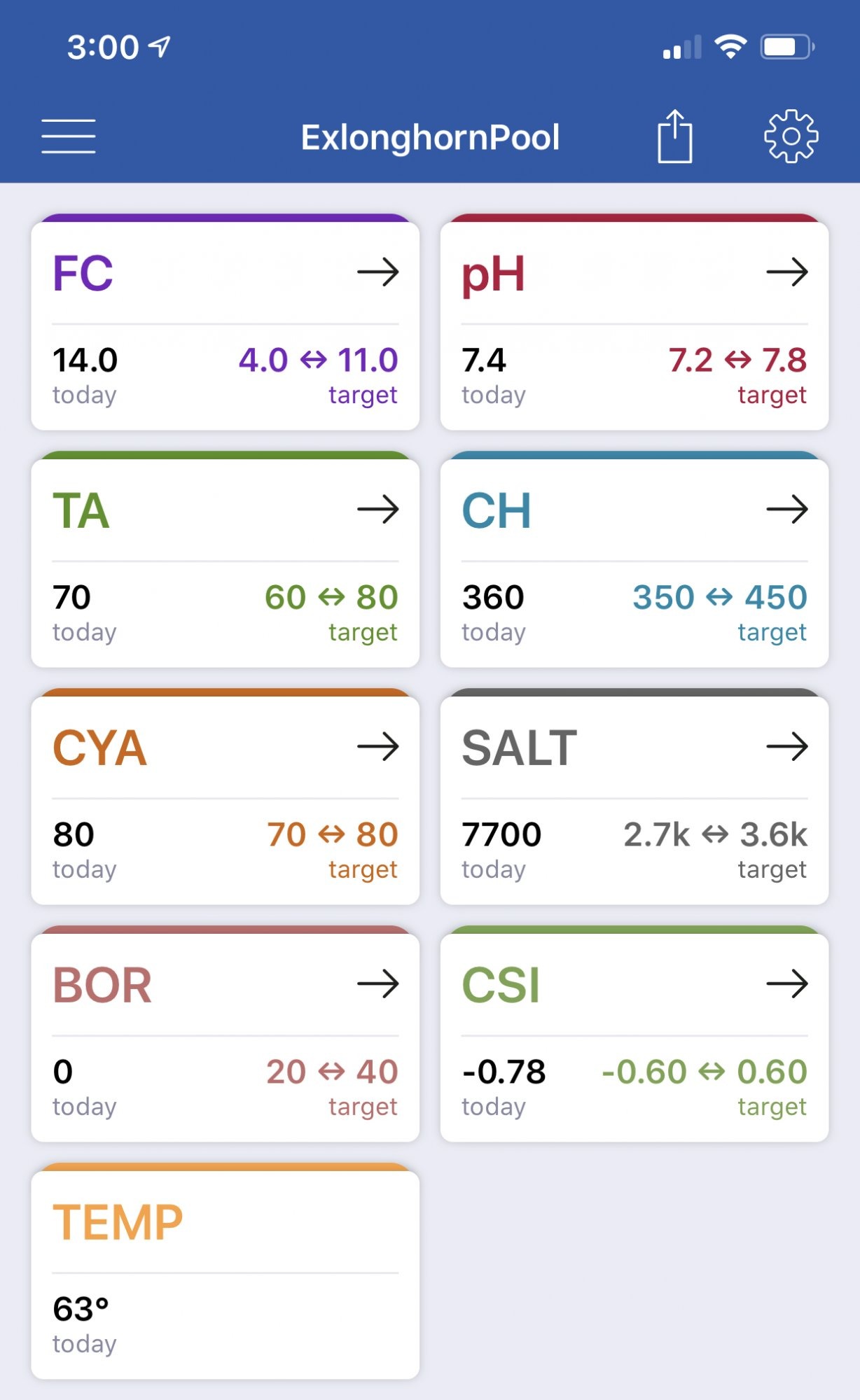Open the hamburger menu
Image resolution: width=860 pixels, height=1400 pixels.
(69, 136)
